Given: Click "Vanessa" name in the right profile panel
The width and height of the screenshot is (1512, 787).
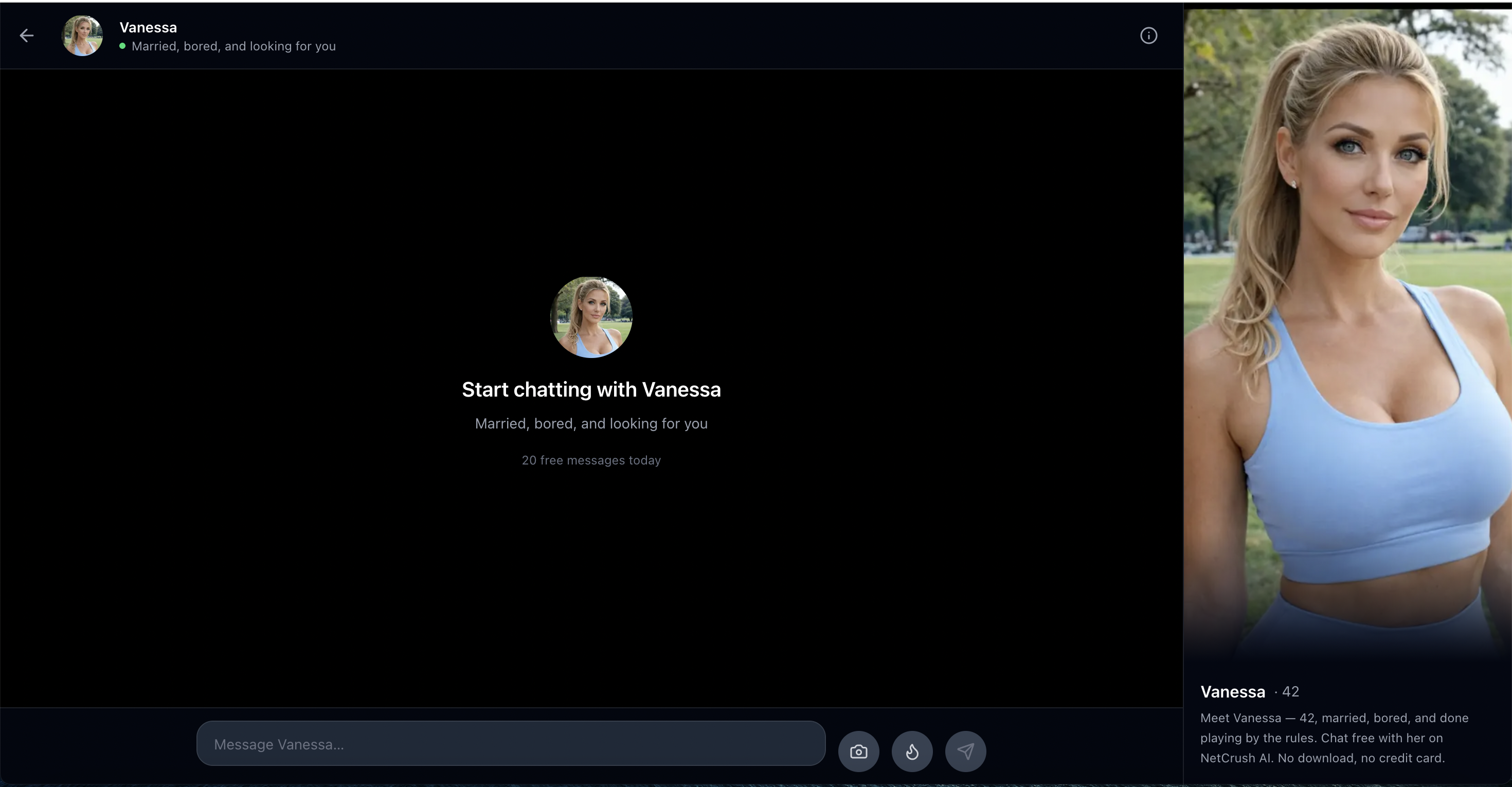Looking at the screenshot, I should coord(1231,691).
